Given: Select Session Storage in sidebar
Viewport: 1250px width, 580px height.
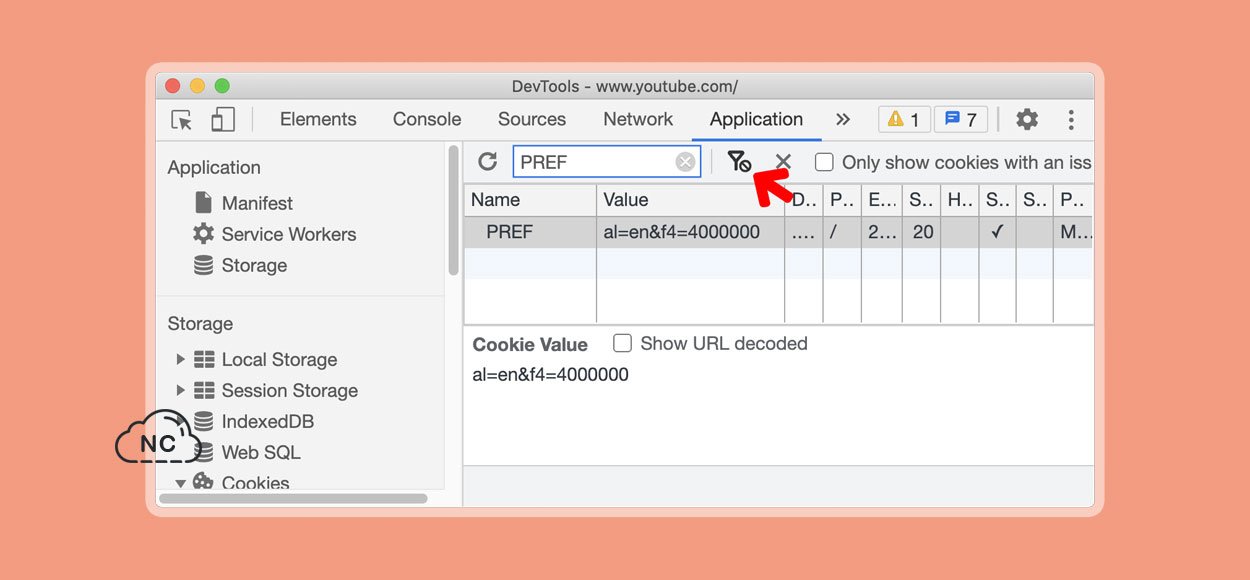Looking at the screenshot, I should [x=290, y=390].
